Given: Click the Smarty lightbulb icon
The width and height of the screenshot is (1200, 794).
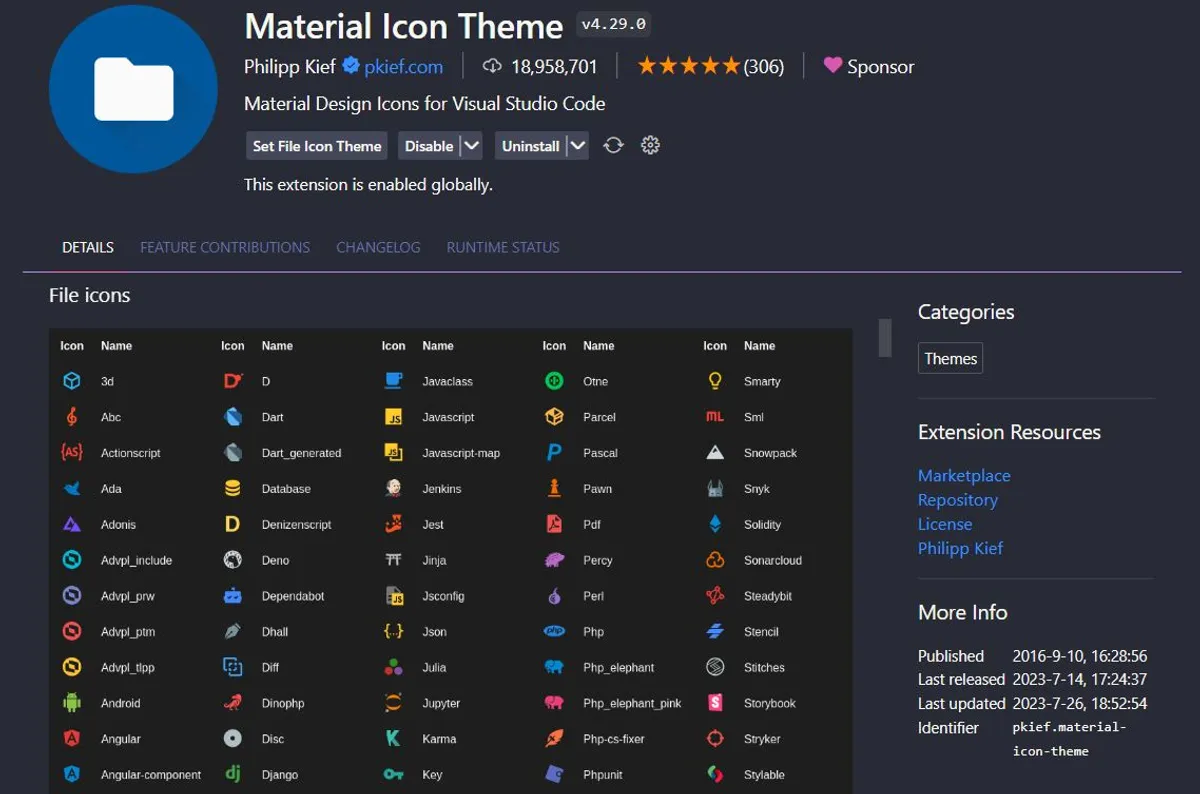Looking at the screenshot, I should [x=715, y=381].
